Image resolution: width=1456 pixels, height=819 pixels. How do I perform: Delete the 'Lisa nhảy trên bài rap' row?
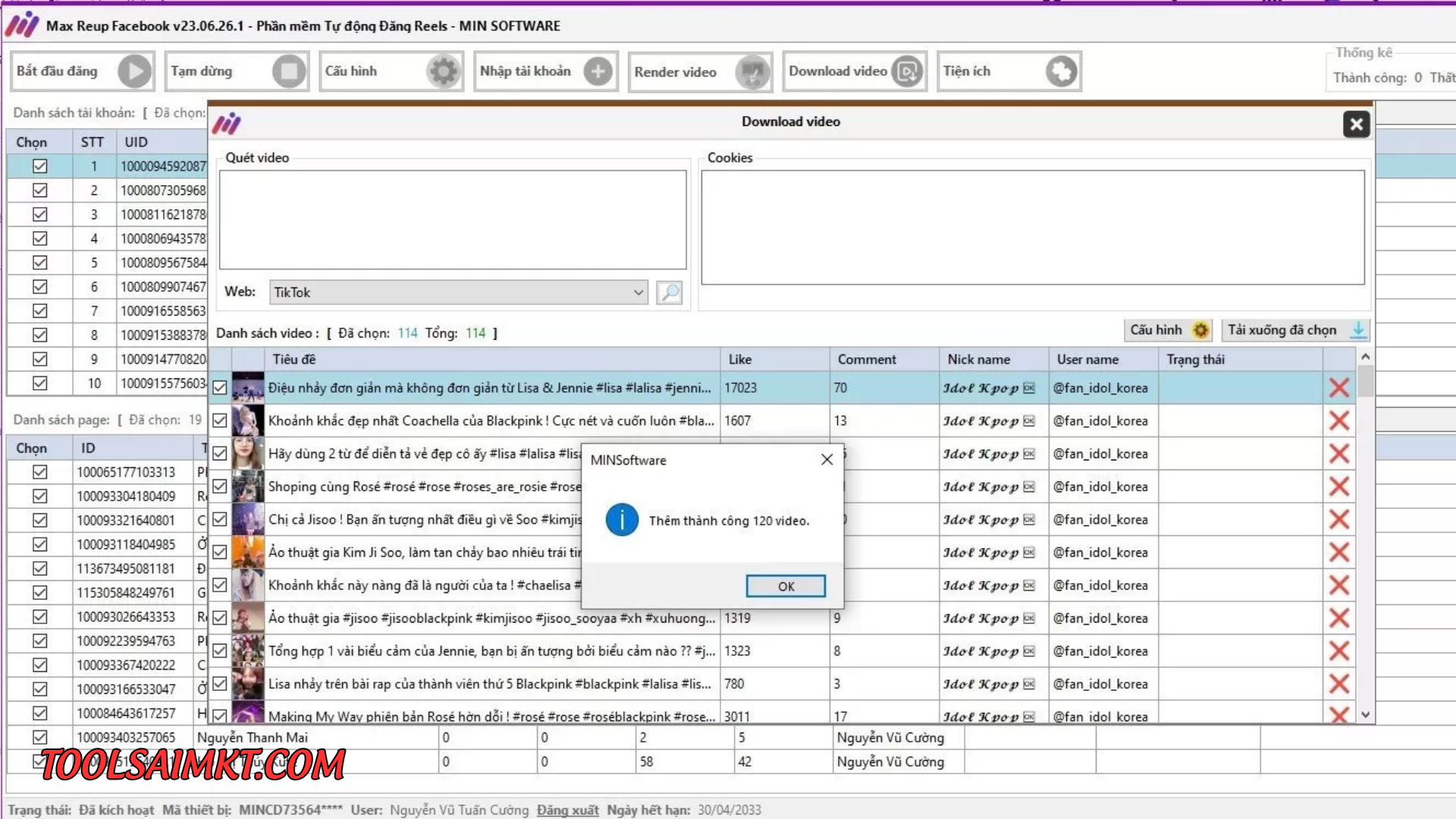tap(1339, 684)
